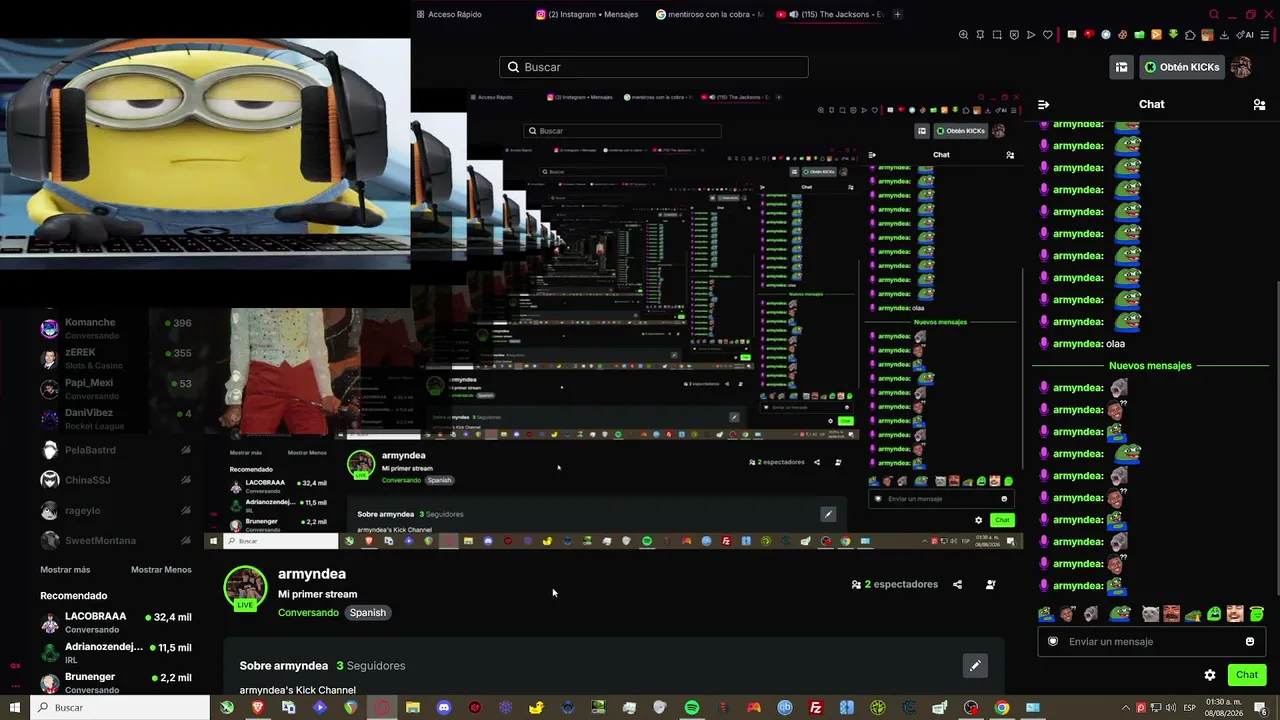Click the Nuevos mensajes divider text
Image resolution: width=1280 pixels, height=720 pixels.
coord(1150,366)
